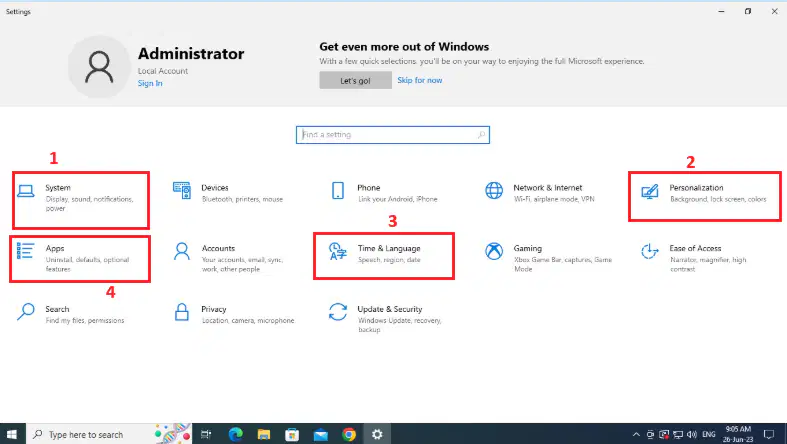
Task: Click the Accounts category title
Action: point(218,248)
